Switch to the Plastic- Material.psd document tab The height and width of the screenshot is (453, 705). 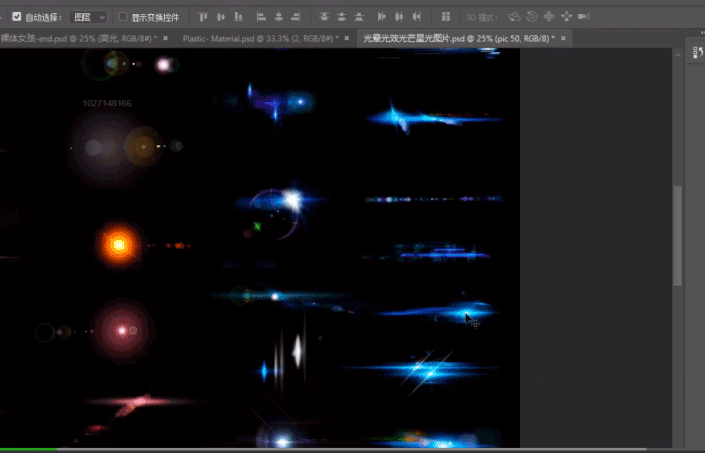click(x=260, y=39)
